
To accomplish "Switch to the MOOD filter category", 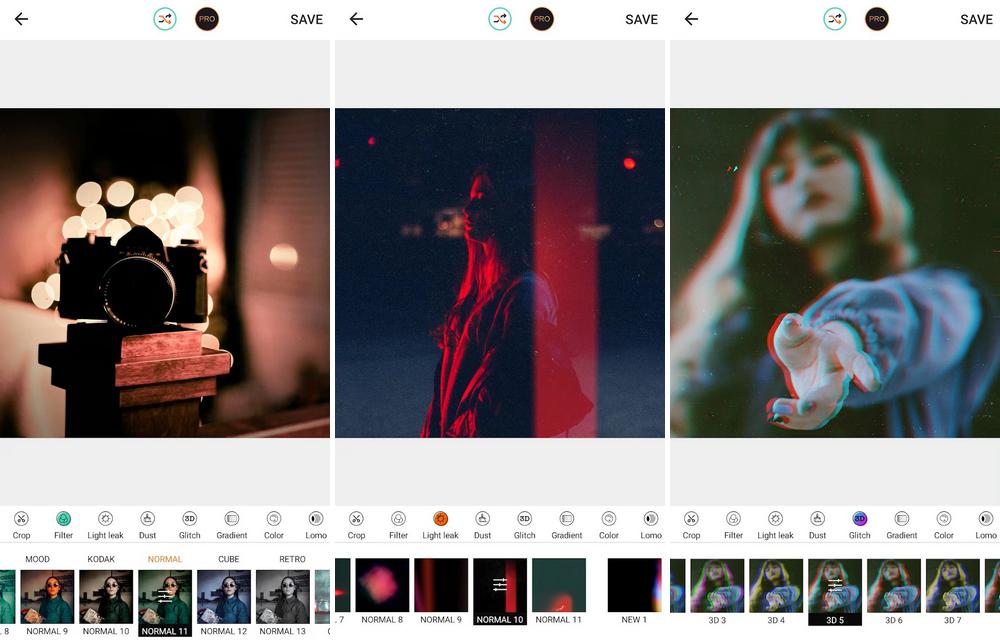I will coord(37,559).
